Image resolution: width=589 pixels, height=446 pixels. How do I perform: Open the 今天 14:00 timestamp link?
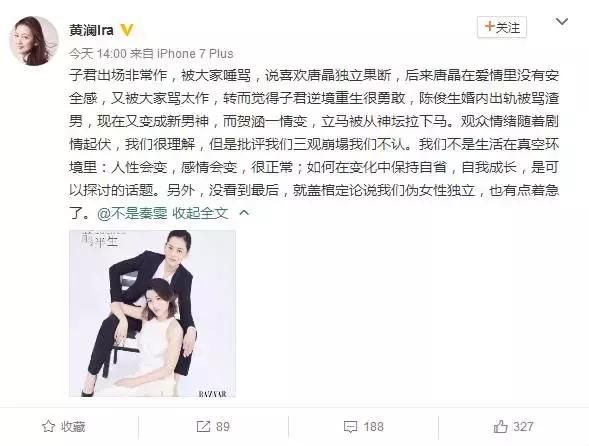(98, 54)
